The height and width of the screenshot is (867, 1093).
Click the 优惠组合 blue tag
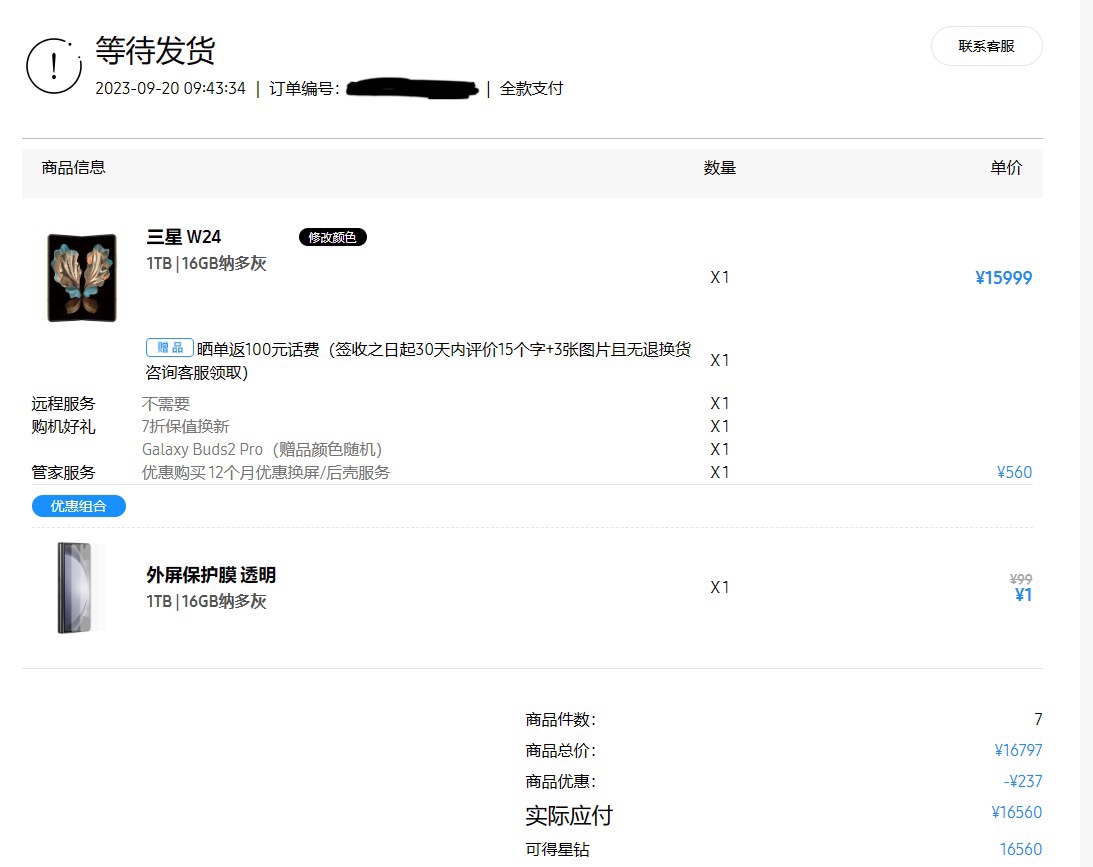[x=79, y=506]
